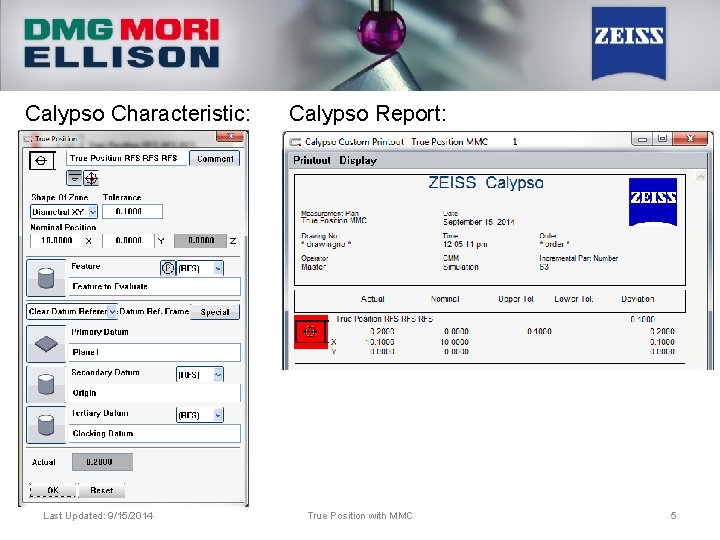Click Nominal Position Y field
The height and width of the screenshot is (540, 720).
(x=128, y=240)
